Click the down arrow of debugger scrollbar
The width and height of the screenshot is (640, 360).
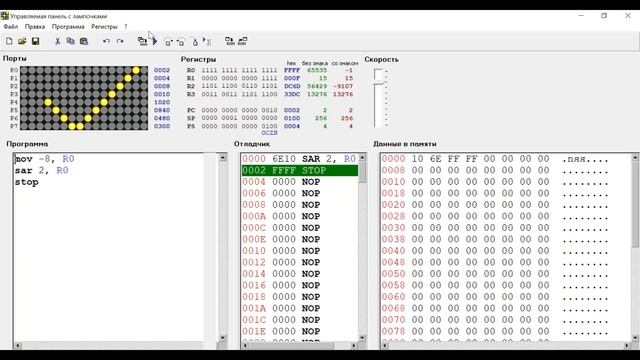[362, 338]
